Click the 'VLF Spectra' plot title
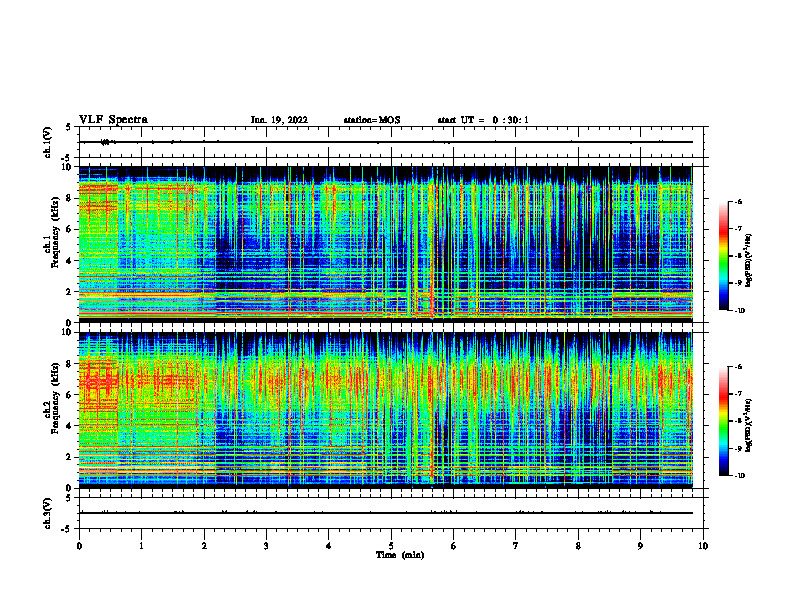This screenshot has width=792, height=612. point(113,120)
